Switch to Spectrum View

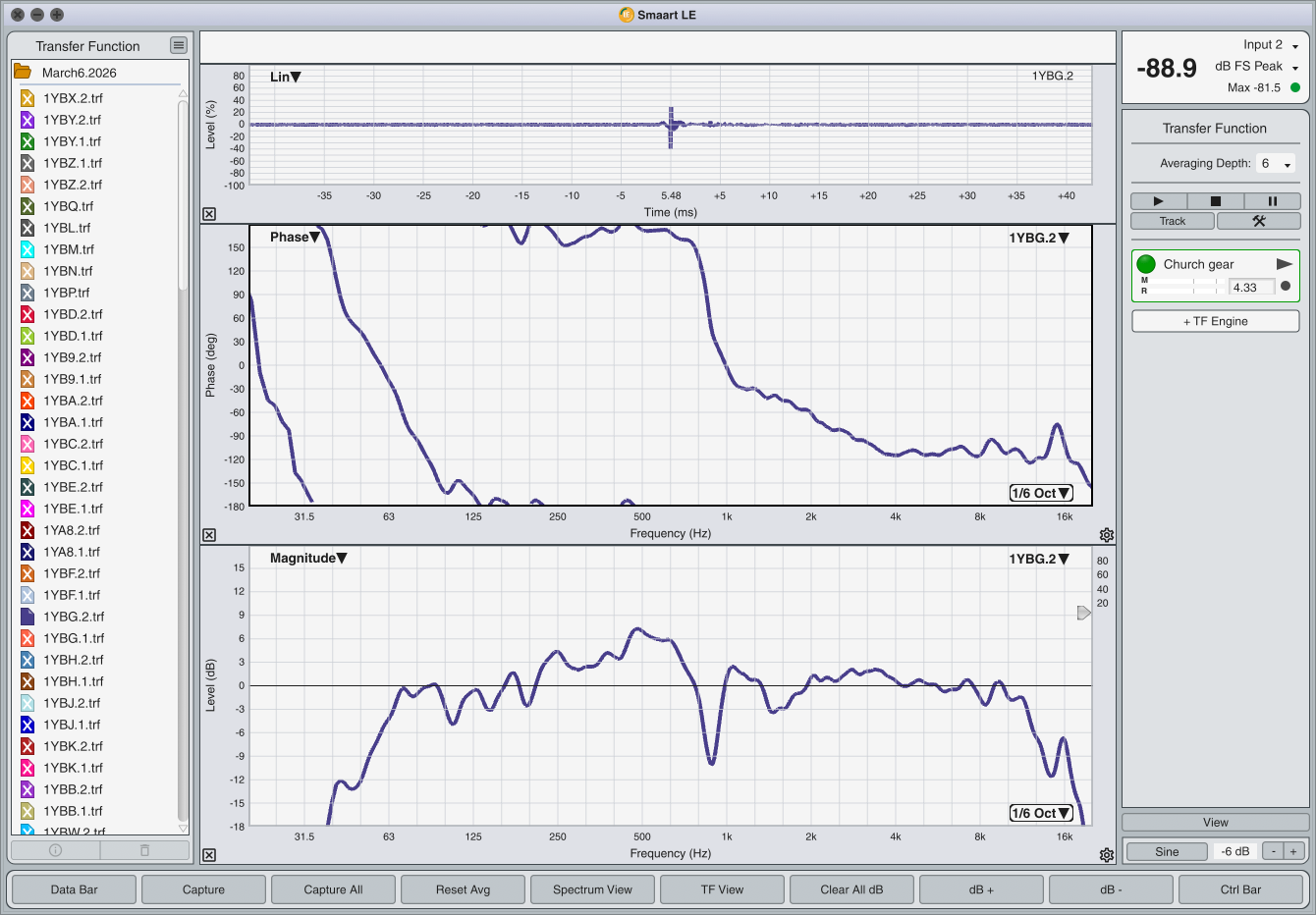click(593, 889)
